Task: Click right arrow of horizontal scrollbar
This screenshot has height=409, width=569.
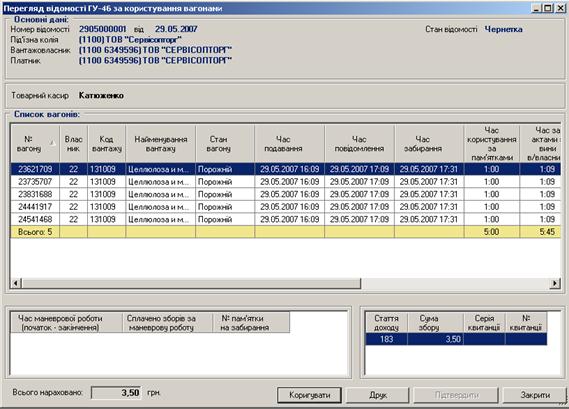Action: (x=555, y=283)
